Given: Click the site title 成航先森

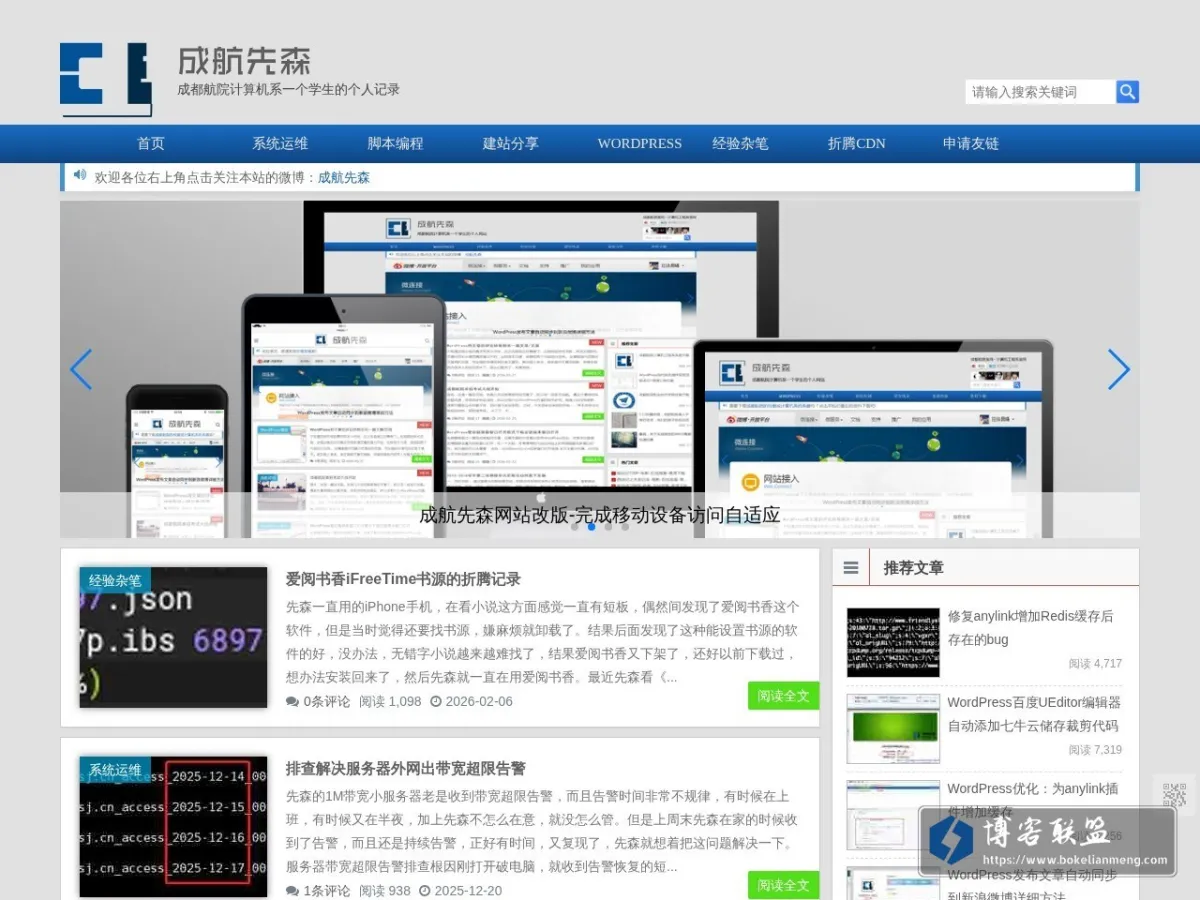Looking at the screenshot, I should coord(244,60).
